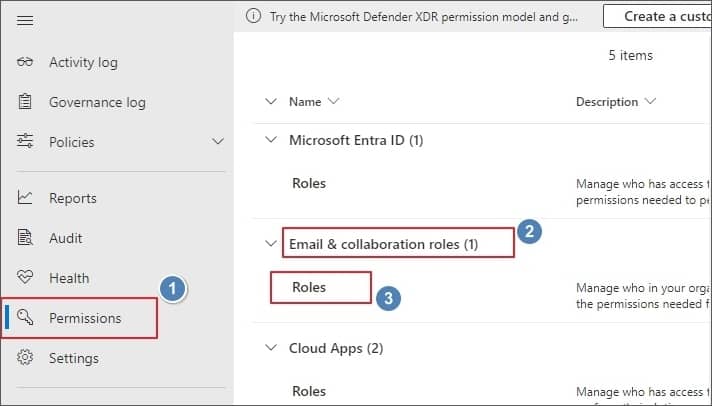The height and width of the screenshot is (406, 712).
Task: Click the Reports chart icon
Action: [25, 198]
